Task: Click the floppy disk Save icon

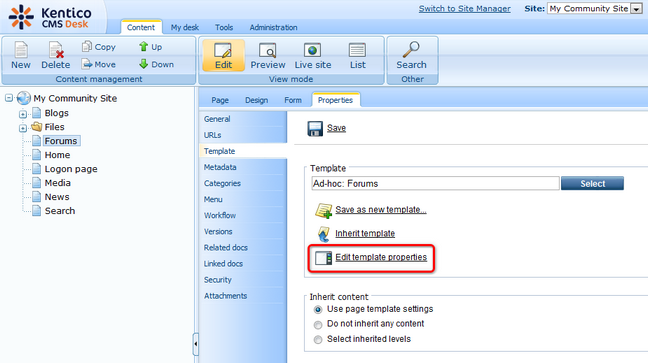Action: 315,129
